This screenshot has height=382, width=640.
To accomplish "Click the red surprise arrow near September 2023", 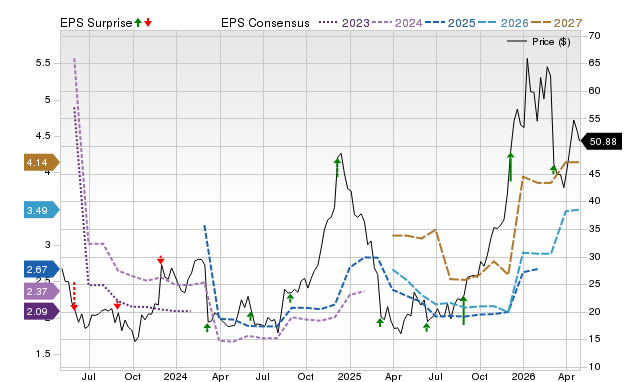I will click(x=118, y=304).
